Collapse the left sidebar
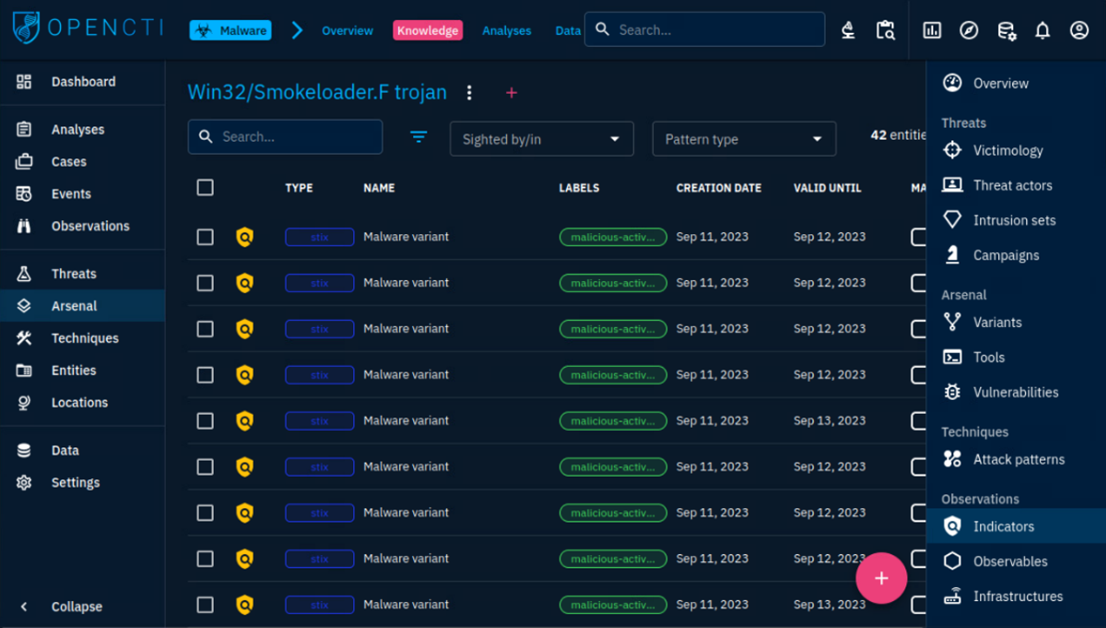 [76, 606]
